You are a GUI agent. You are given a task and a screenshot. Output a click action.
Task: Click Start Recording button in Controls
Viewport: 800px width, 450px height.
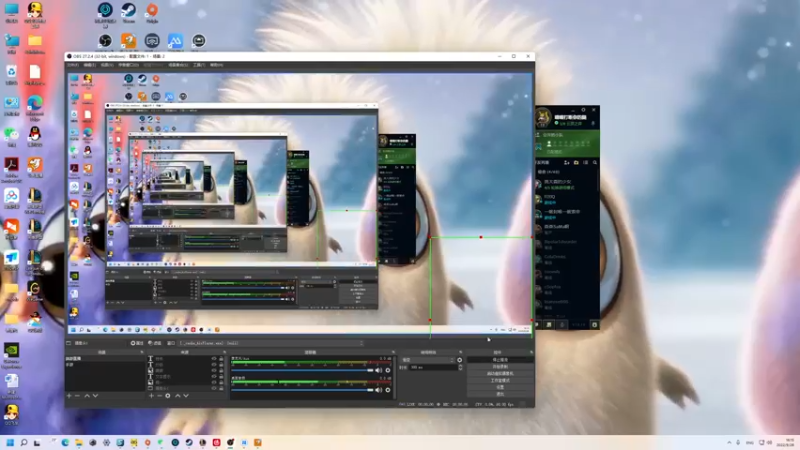500,367
